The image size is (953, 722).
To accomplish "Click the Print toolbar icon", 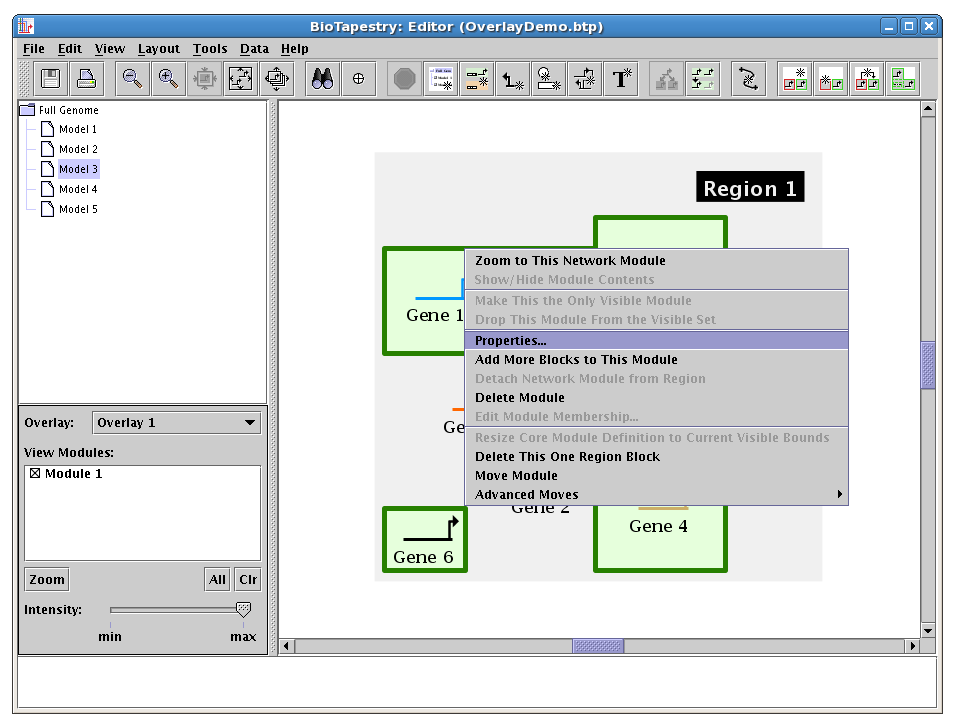I will click(87, 79).
